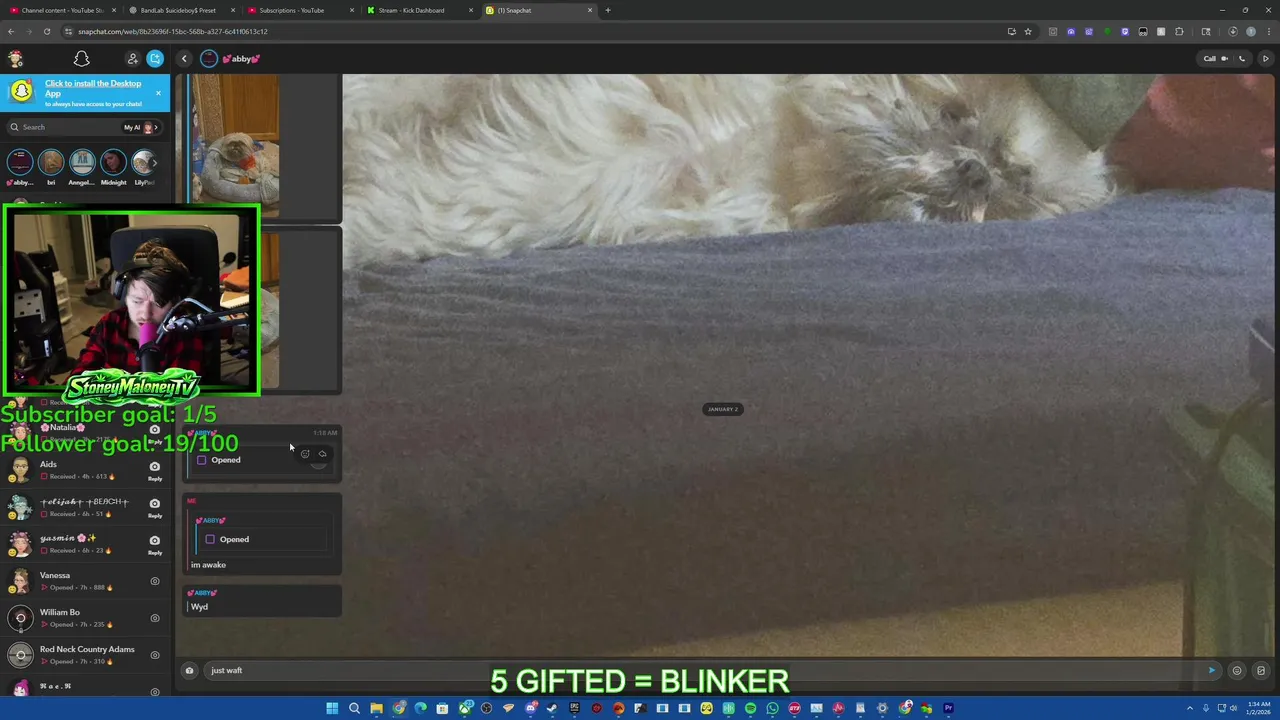The image size is (1280, 720).
Task: Go back with chat header arrow
Action: 184,59
